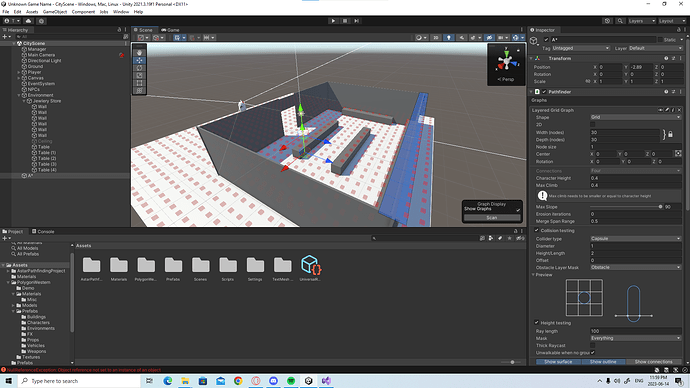
Task: Toggle the Show Graphs checkbox
Action: click(x=518, y=210)
